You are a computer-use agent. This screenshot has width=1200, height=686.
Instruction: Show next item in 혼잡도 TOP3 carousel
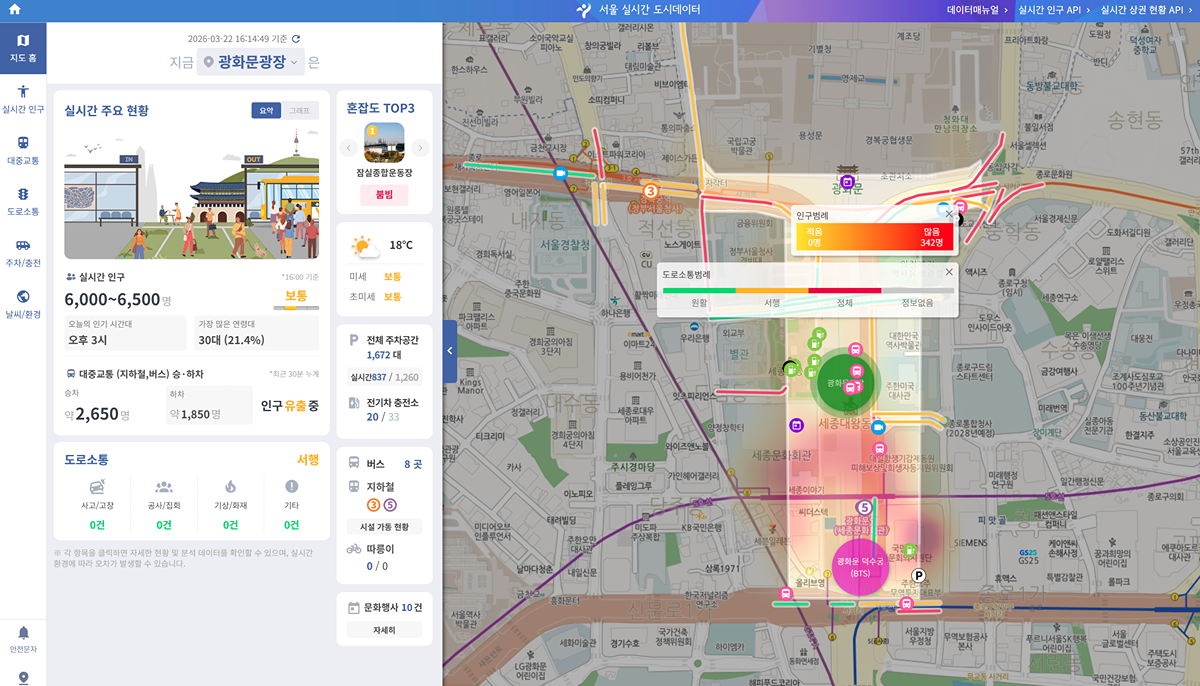coord(421,148)
